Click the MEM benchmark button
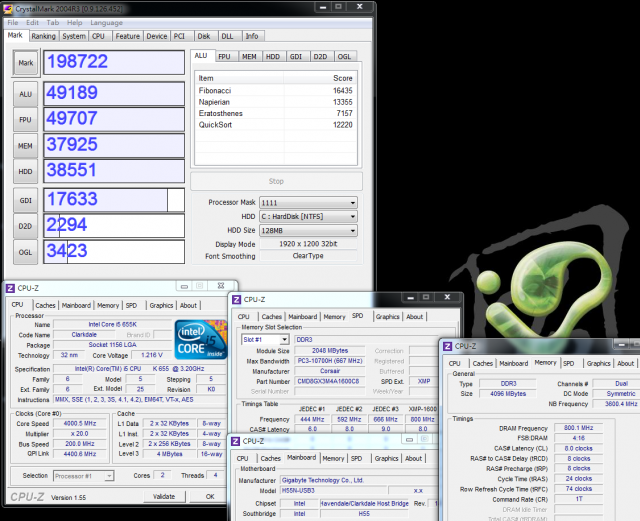The height and width of the screenshot is (521, 640). pyautogui.click(x=25, y=146)
